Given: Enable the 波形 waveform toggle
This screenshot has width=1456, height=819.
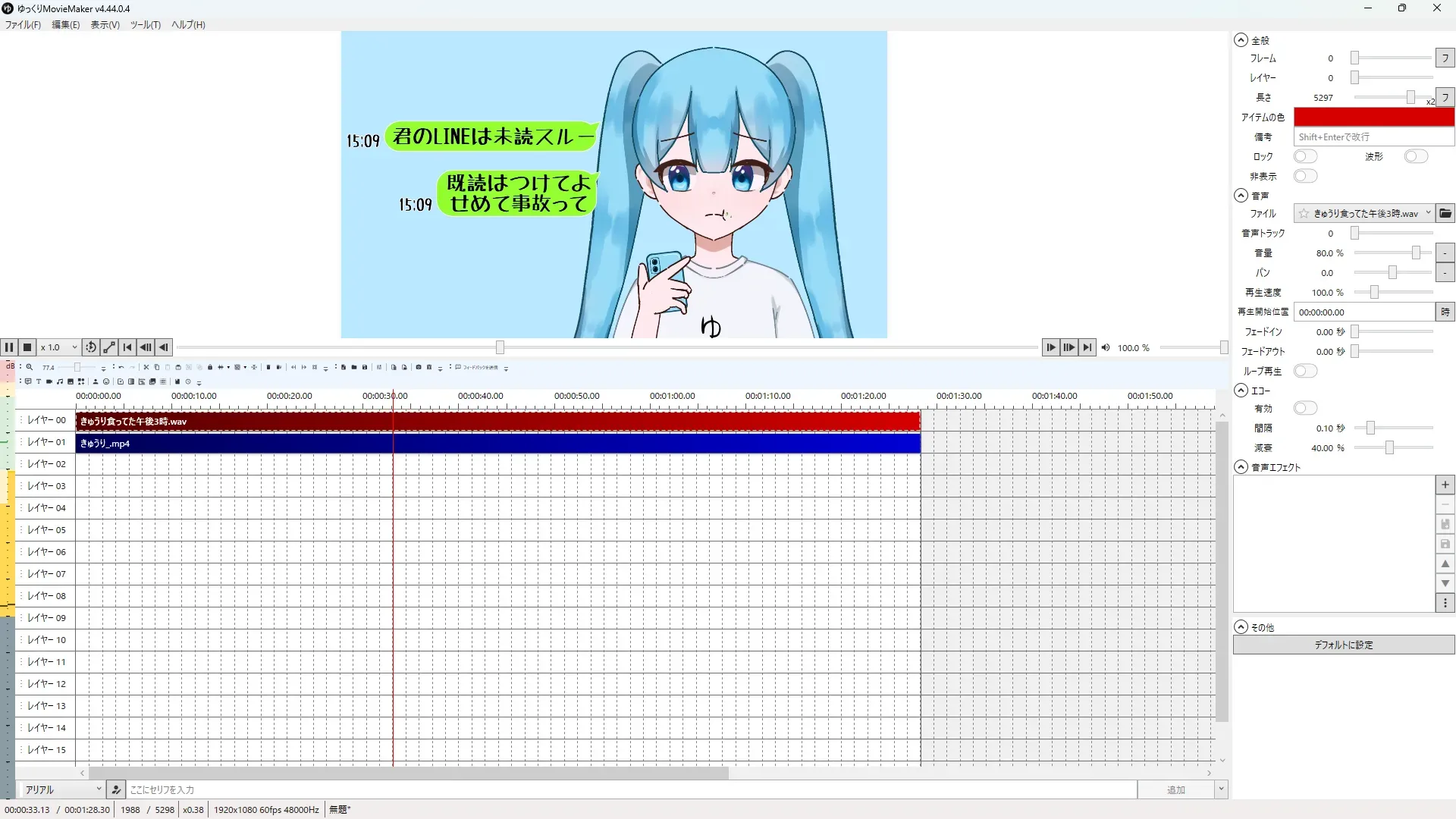Looking at the screenshot, I should (1415, 156).
